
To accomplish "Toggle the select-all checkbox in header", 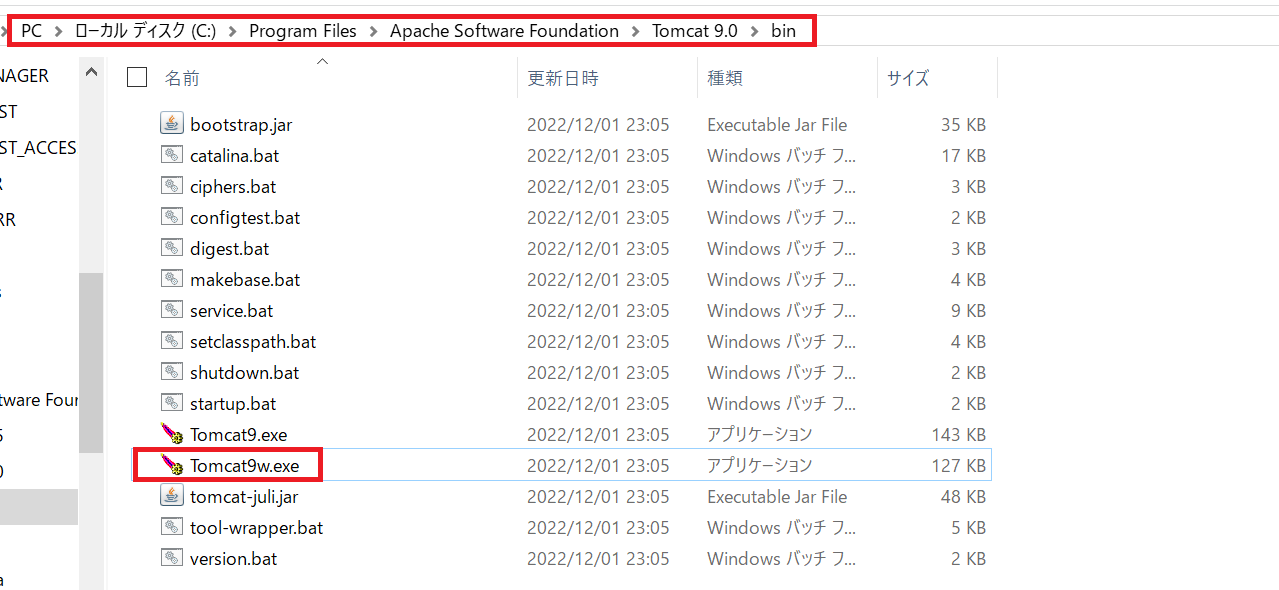I will [x=137, y=77].
